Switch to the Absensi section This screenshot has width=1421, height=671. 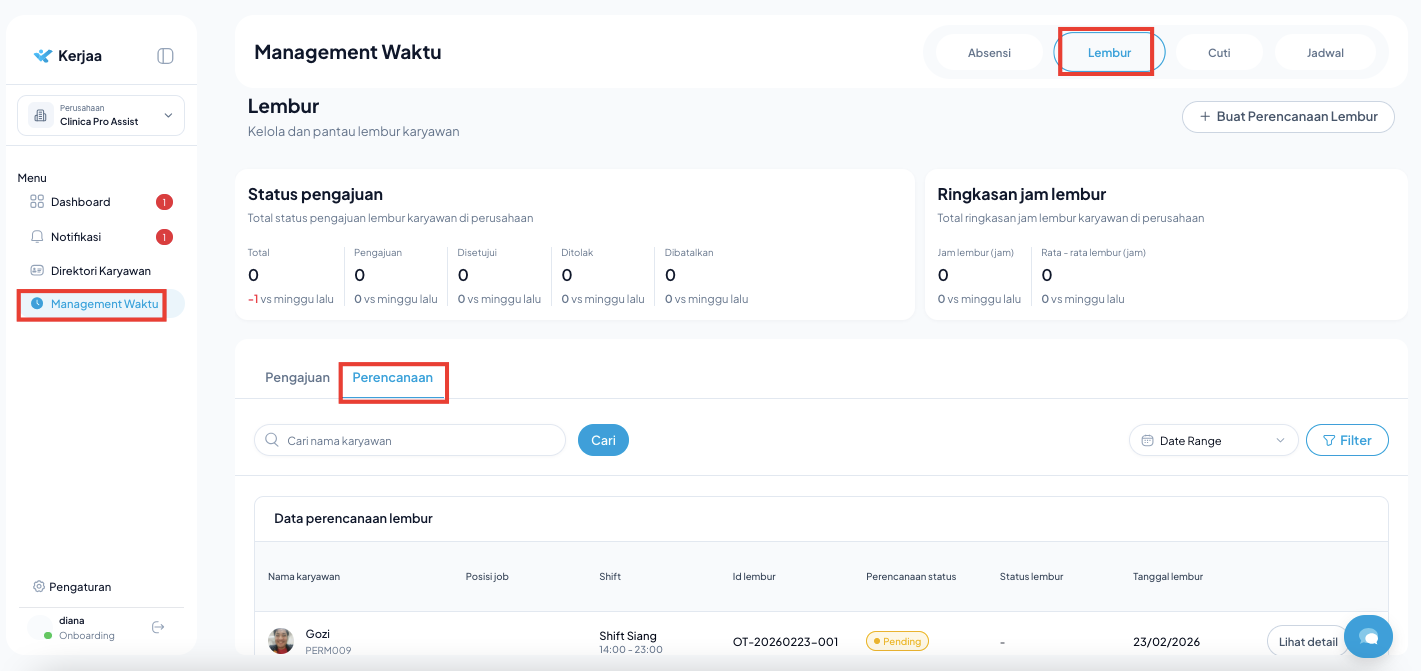pos(989,53)
